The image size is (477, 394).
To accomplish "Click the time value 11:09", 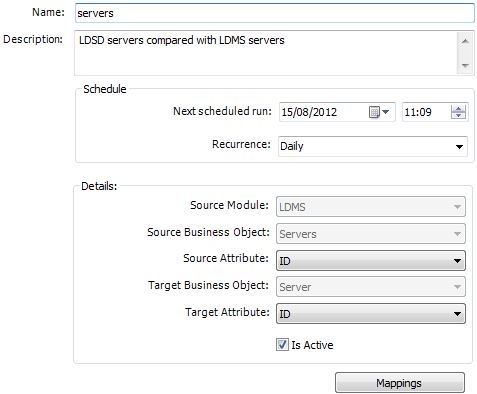I will pyautogui.click(x=418, y=112).
